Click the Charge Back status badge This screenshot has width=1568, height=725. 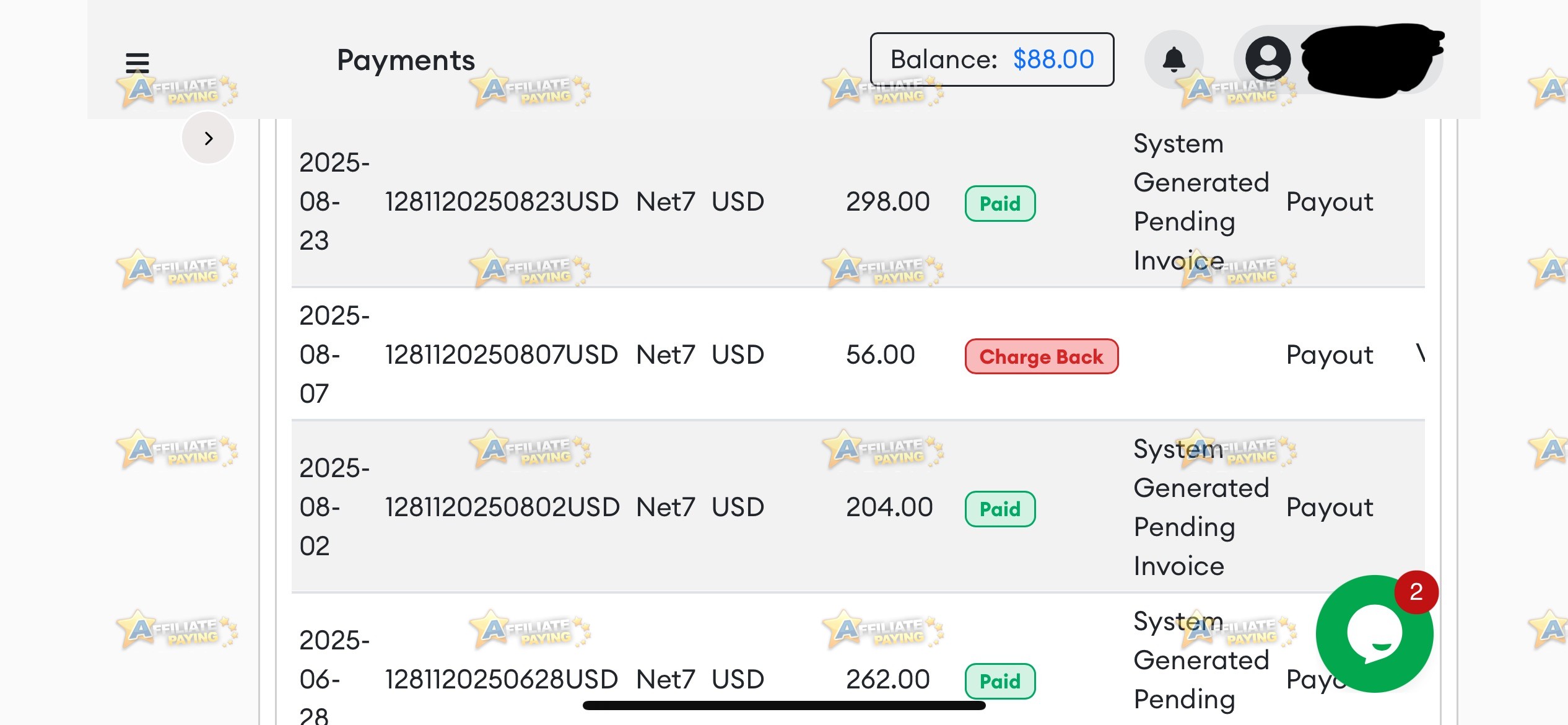coord(1042,356)
